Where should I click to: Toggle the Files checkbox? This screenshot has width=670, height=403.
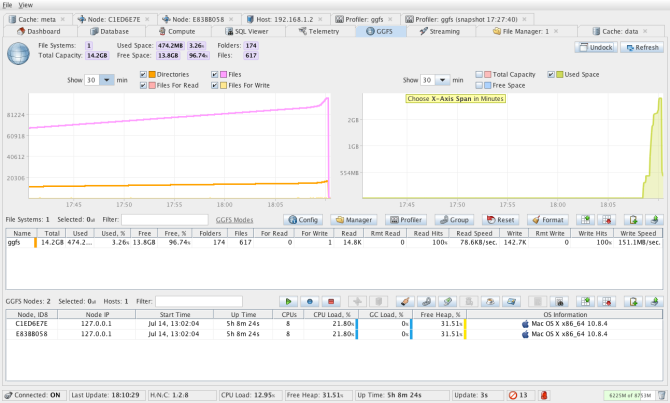(x=215, y=74)
